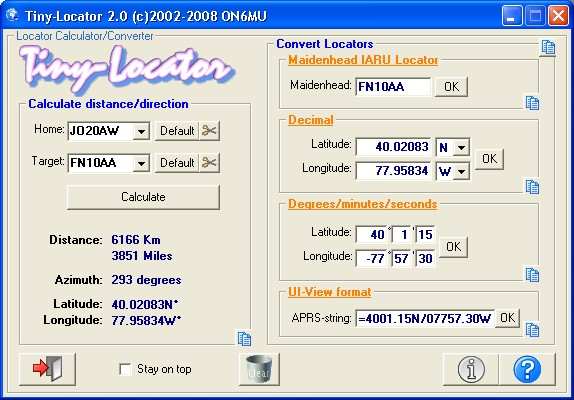Click the Maidenhead FN10AA input field
The image size is (574, 400).
(393, 87)
